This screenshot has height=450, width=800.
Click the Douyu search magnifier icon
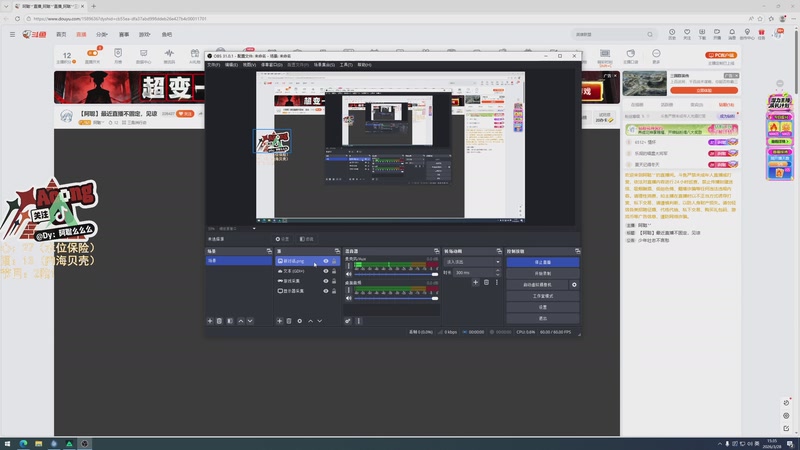649,35
